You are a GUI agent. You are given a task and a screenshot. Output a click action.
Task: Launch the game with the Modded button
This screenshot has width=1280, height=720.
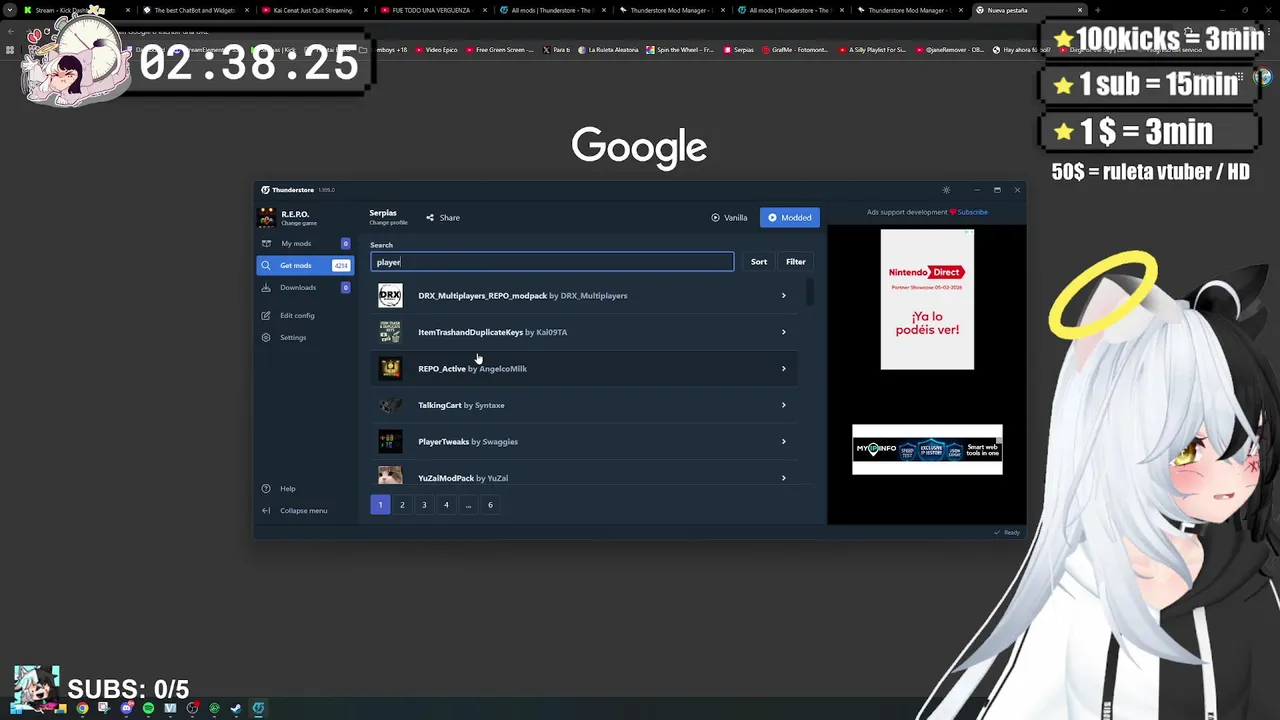pyautogui.click(x=789, y=217)
